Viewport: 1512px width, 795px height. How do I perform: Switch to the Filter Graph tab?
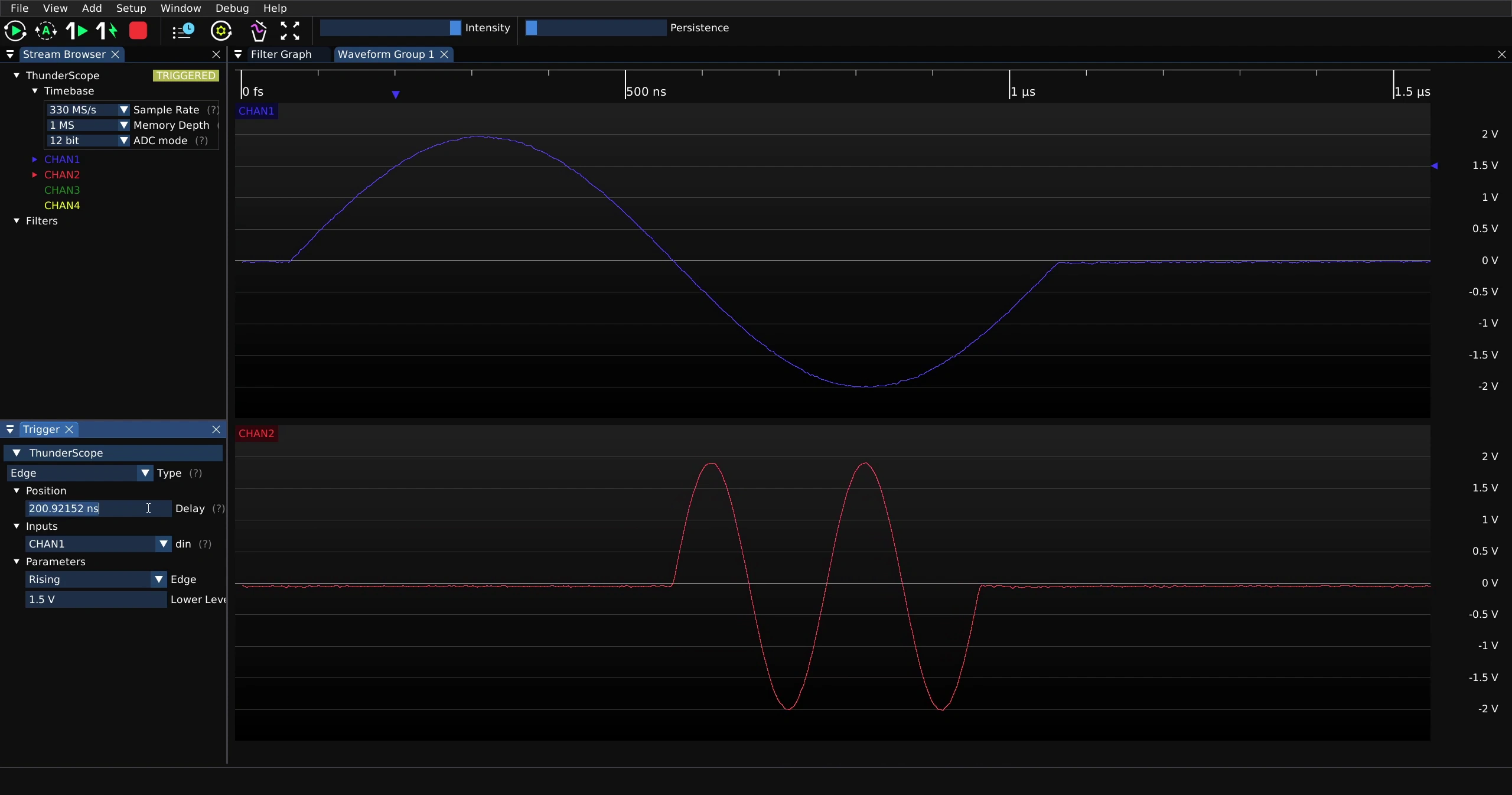coord(281,54)
